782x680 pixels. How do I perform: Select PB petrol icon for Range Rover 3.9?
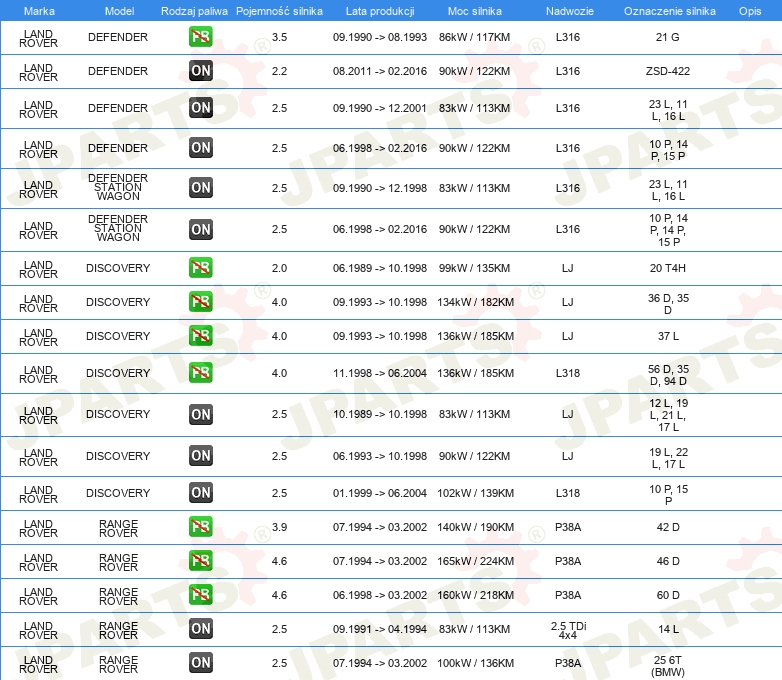coord(200,527)
